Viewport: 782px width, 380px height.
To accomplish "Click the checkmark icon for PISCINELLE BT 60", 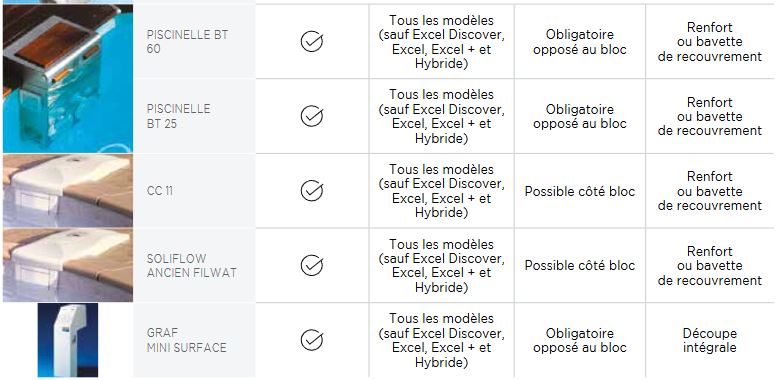I will [x=312, y=41].
